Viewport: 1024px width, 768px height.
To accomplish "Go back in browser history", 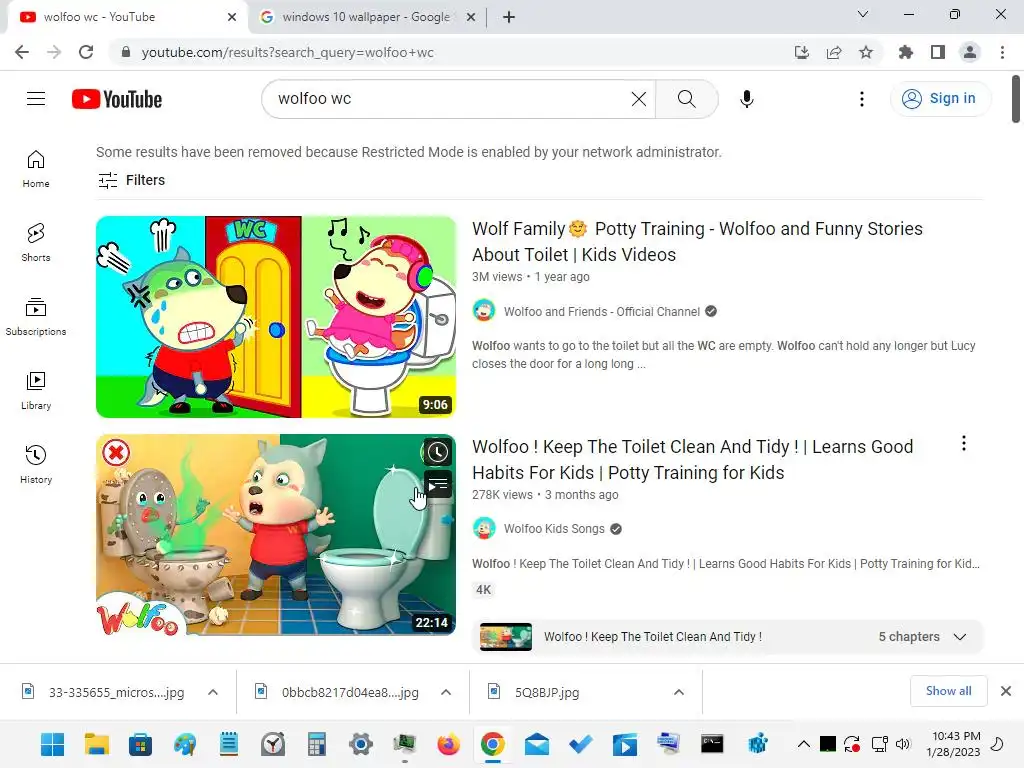I will click(22, 52).
